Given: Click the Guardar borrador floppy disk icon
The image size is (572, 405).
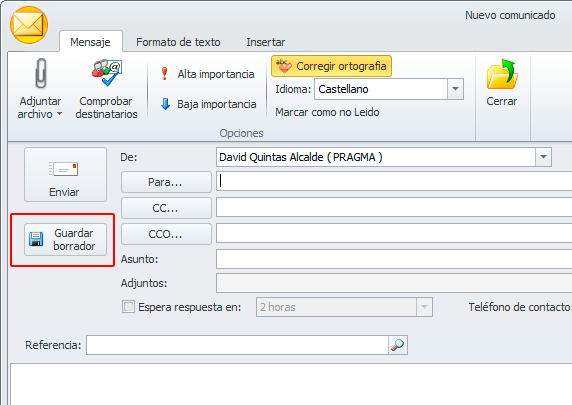Looking at the screenshot, I should click(x=36, y=239).
